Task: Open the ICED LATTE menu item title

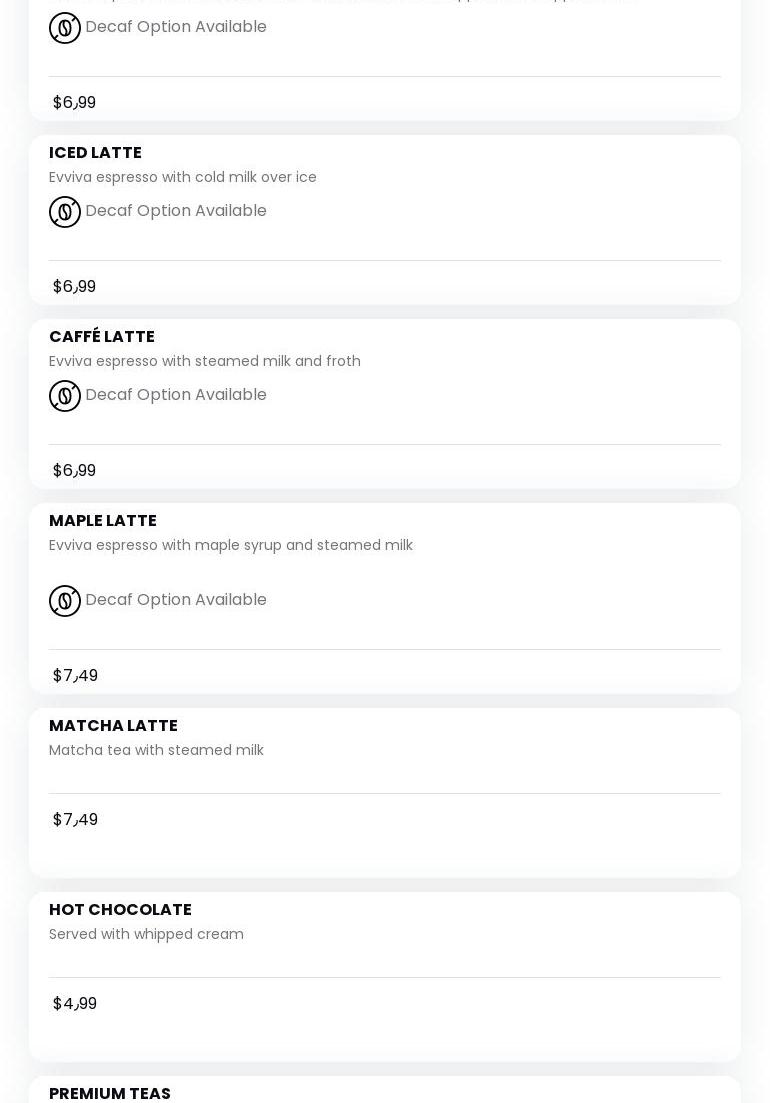Action: click(95, 153)
